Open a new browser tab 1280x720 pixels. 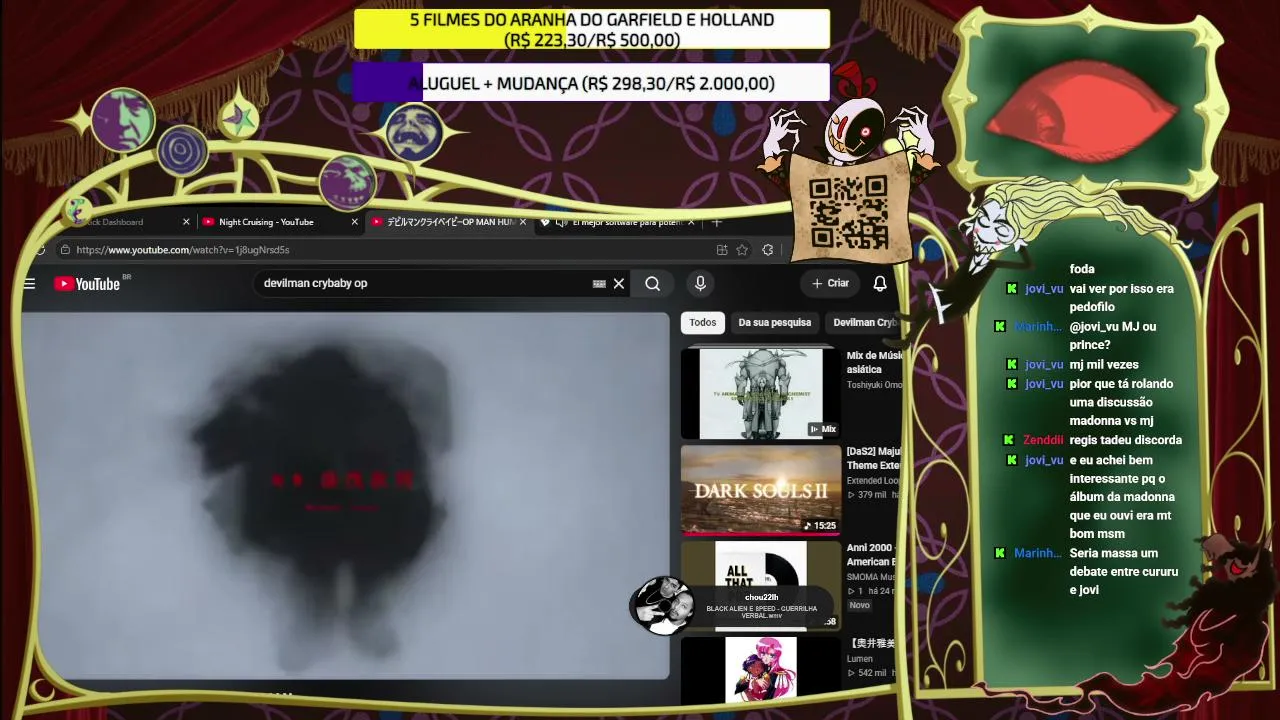(x=716, y=222)
